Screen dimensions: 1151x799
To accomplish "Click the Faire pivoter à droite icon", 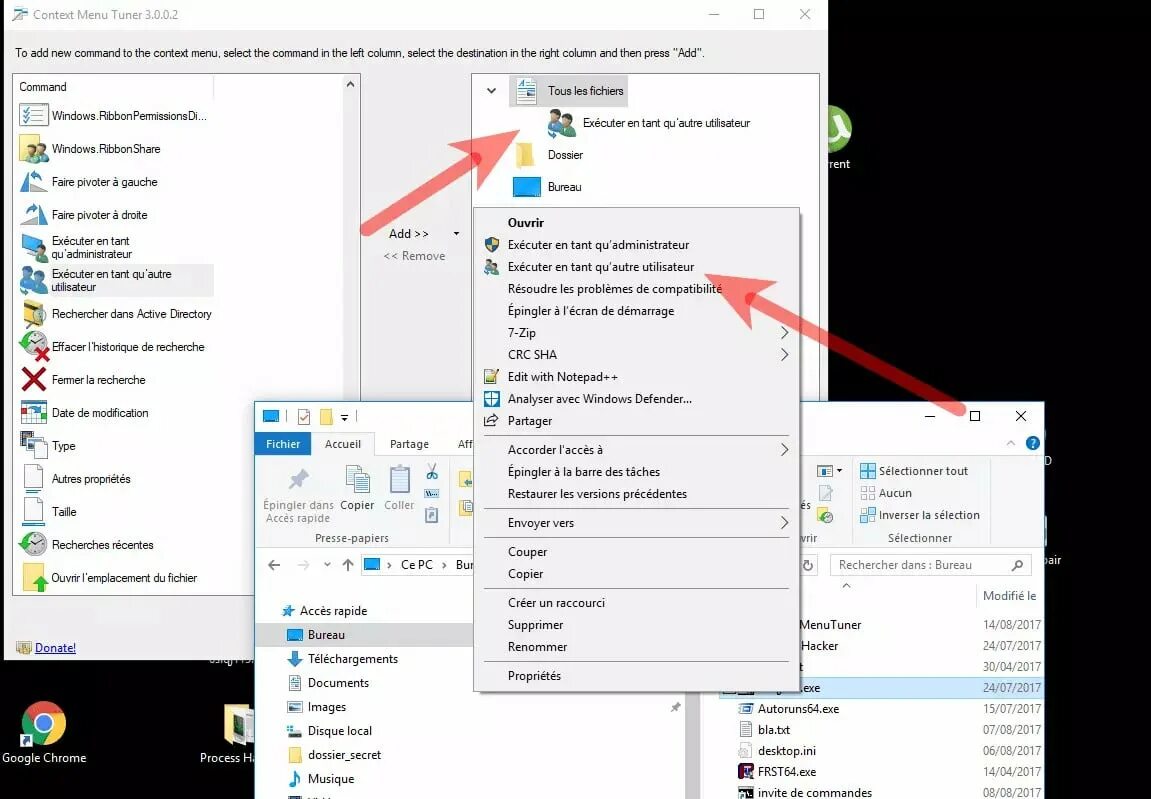I will [34, 214].
